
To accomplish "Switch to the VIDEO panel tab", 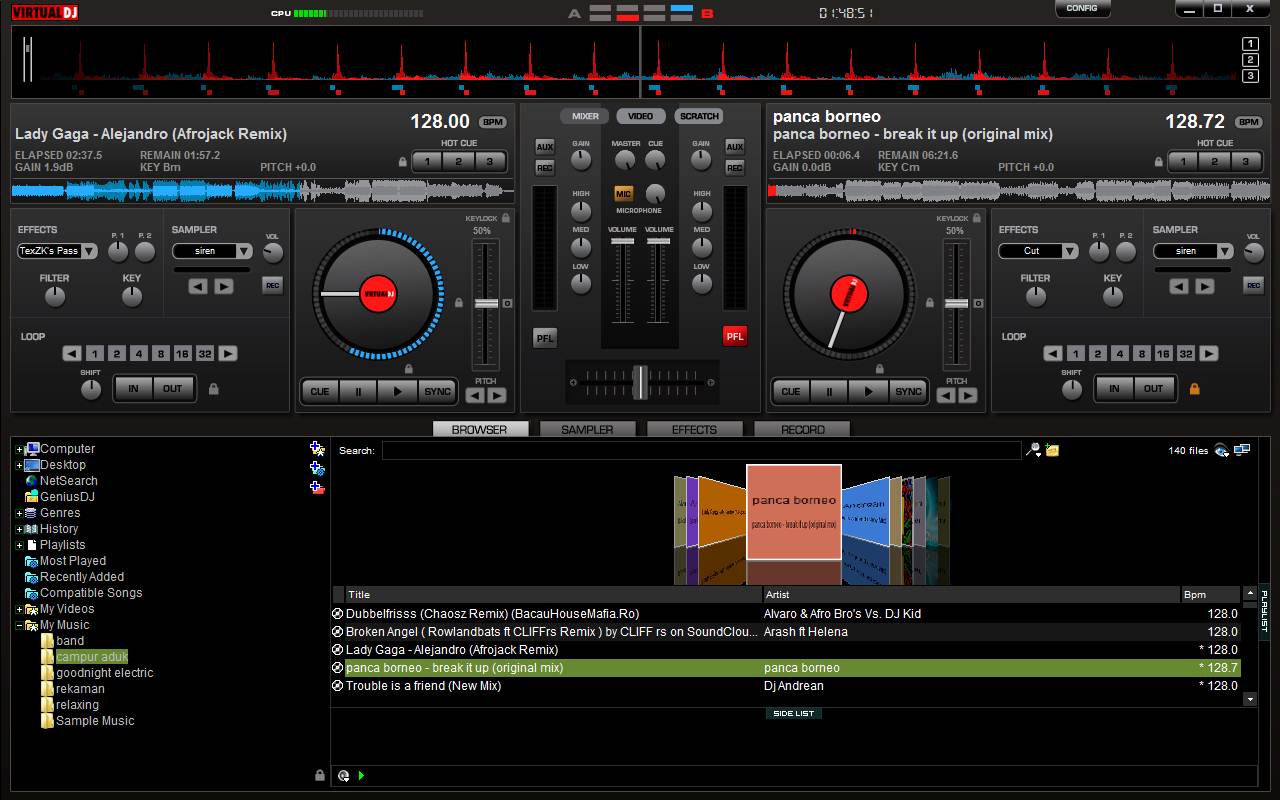I will pyautogui.click(x=640, y=116).
